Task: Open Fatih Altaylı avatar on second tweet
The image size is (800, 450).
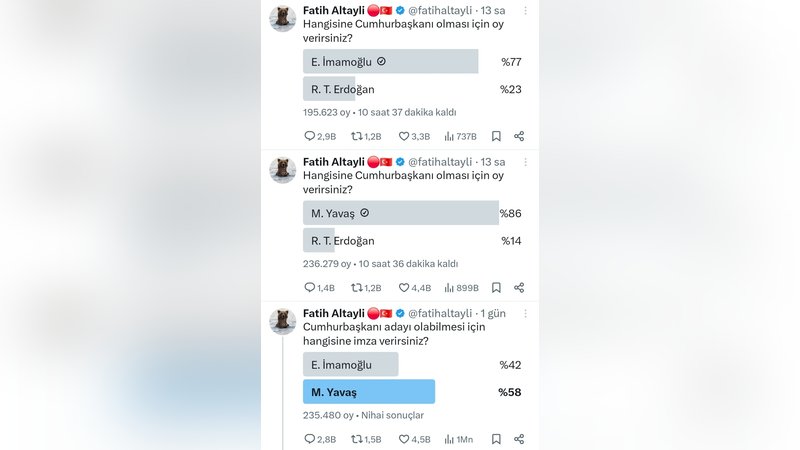Action: coord(283,170)
